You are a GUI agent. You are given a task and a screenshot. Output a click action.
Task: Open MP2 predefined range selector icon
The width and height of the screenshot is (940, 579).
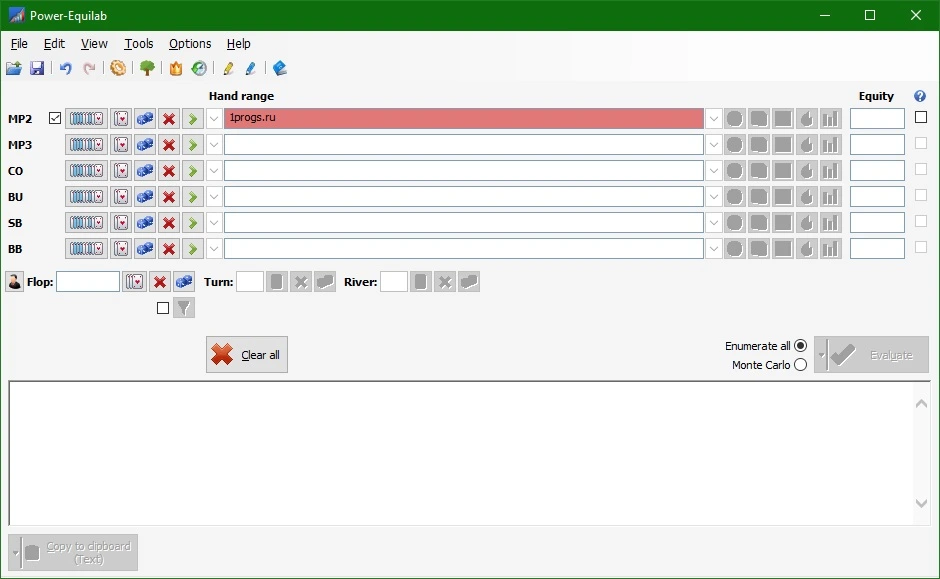(86, 119)
